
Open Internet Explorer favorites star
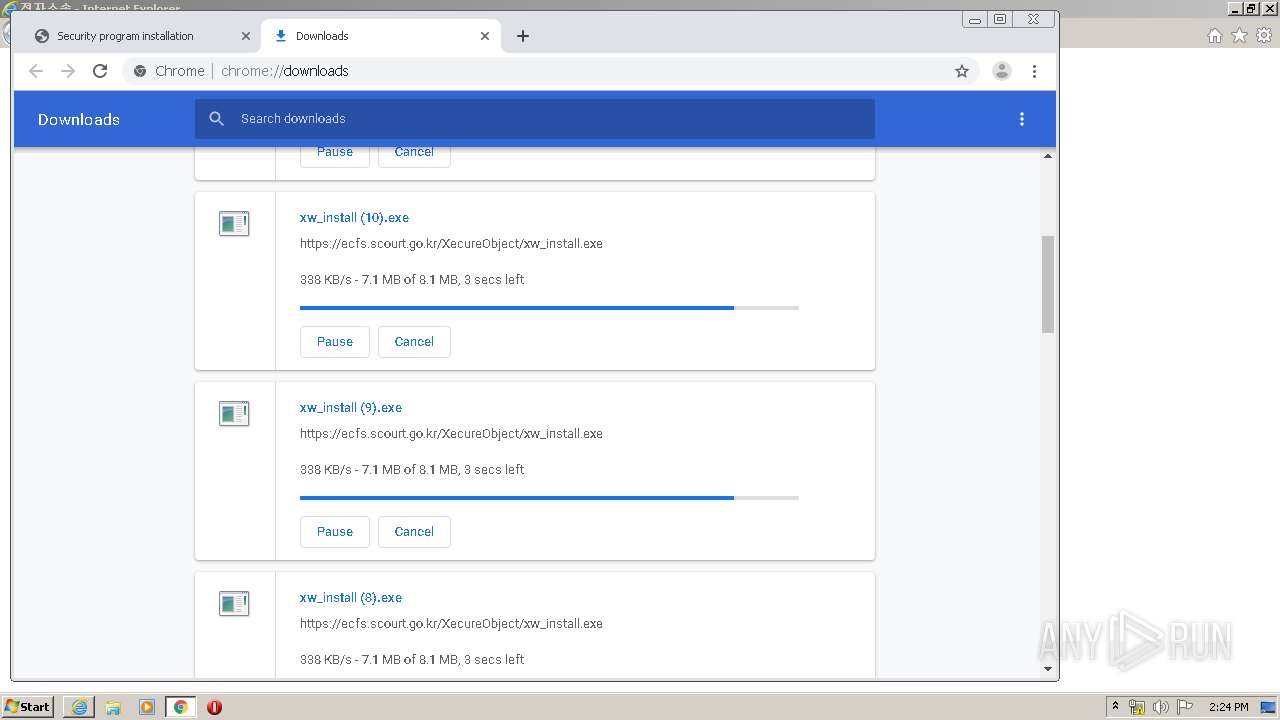click(1239, 36)
